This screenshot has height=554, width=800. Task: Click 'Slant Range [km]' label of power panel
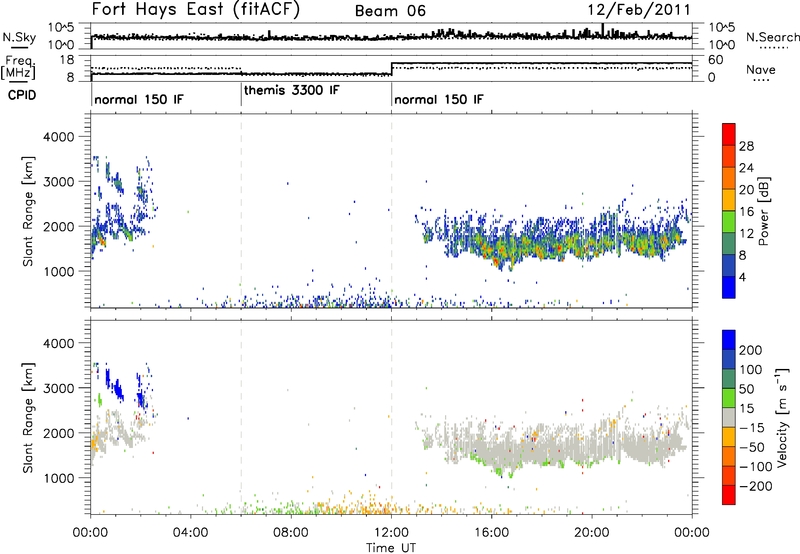point(28,211)
